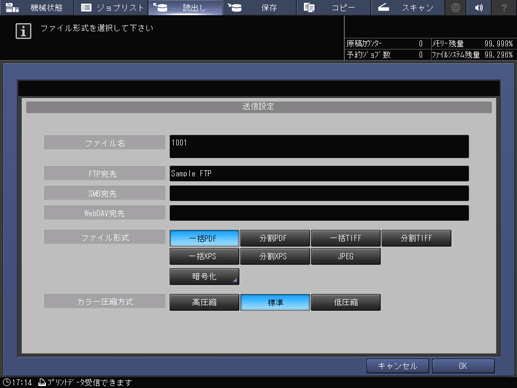This screenshot has width=517, height=388.
Task: Open the 暗号化 encryption options
Action: pyautogui.click(x=204, y=276)
